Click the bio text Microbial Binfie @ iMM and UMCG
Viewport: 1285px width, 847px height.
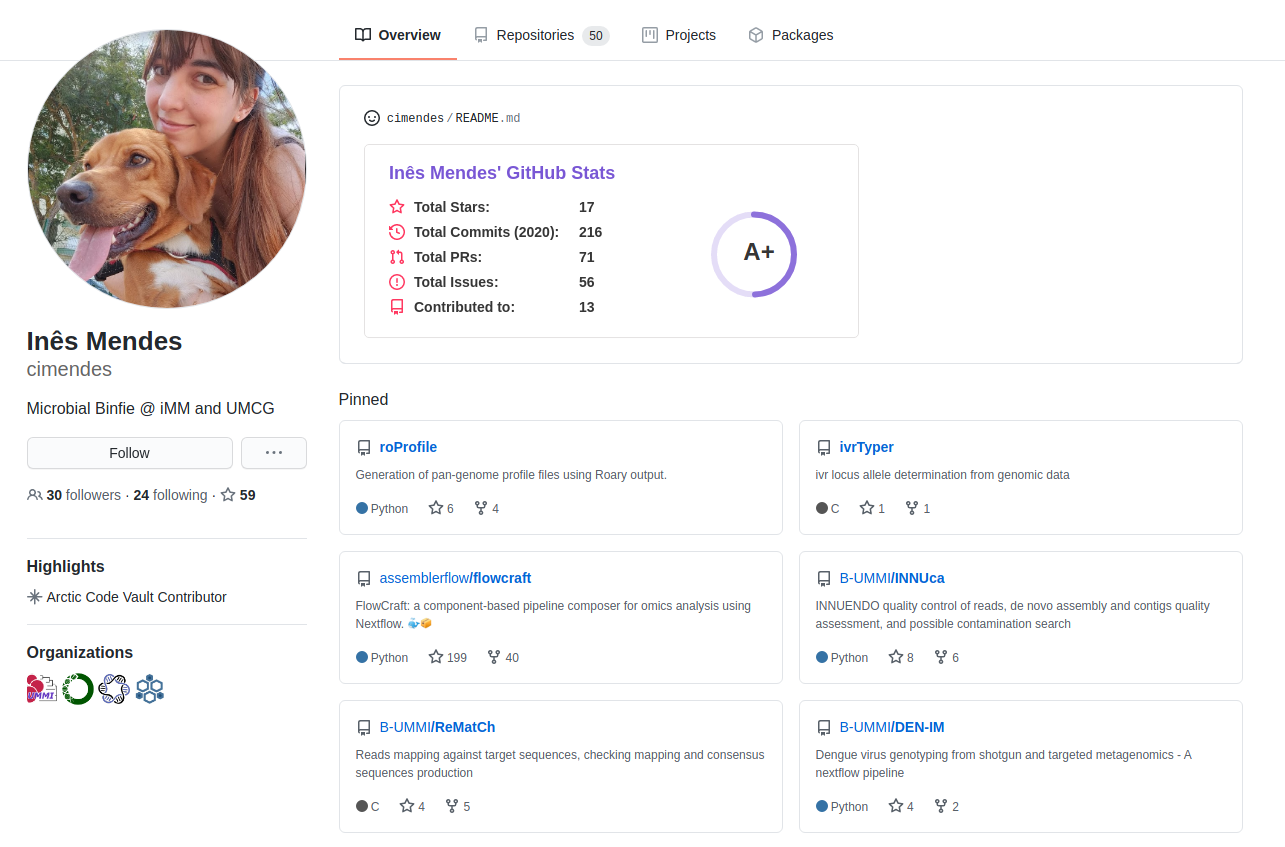pyautogui.click(x=151, y=408)
